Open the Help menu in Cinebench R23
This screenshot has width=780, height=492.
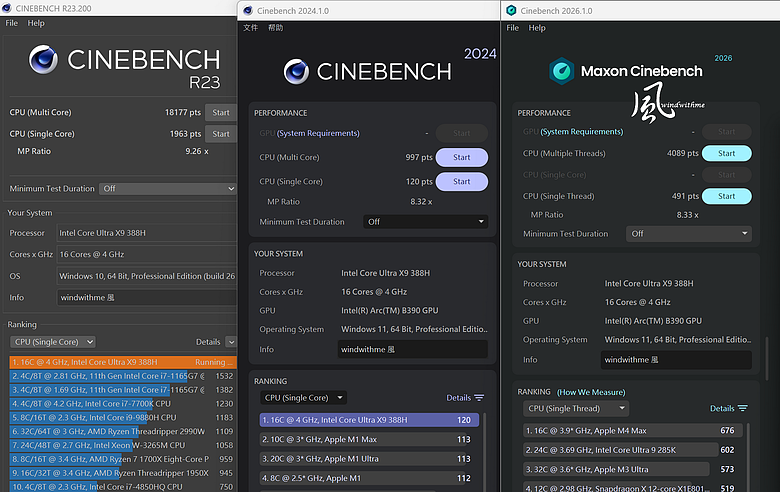coord(36,23)
